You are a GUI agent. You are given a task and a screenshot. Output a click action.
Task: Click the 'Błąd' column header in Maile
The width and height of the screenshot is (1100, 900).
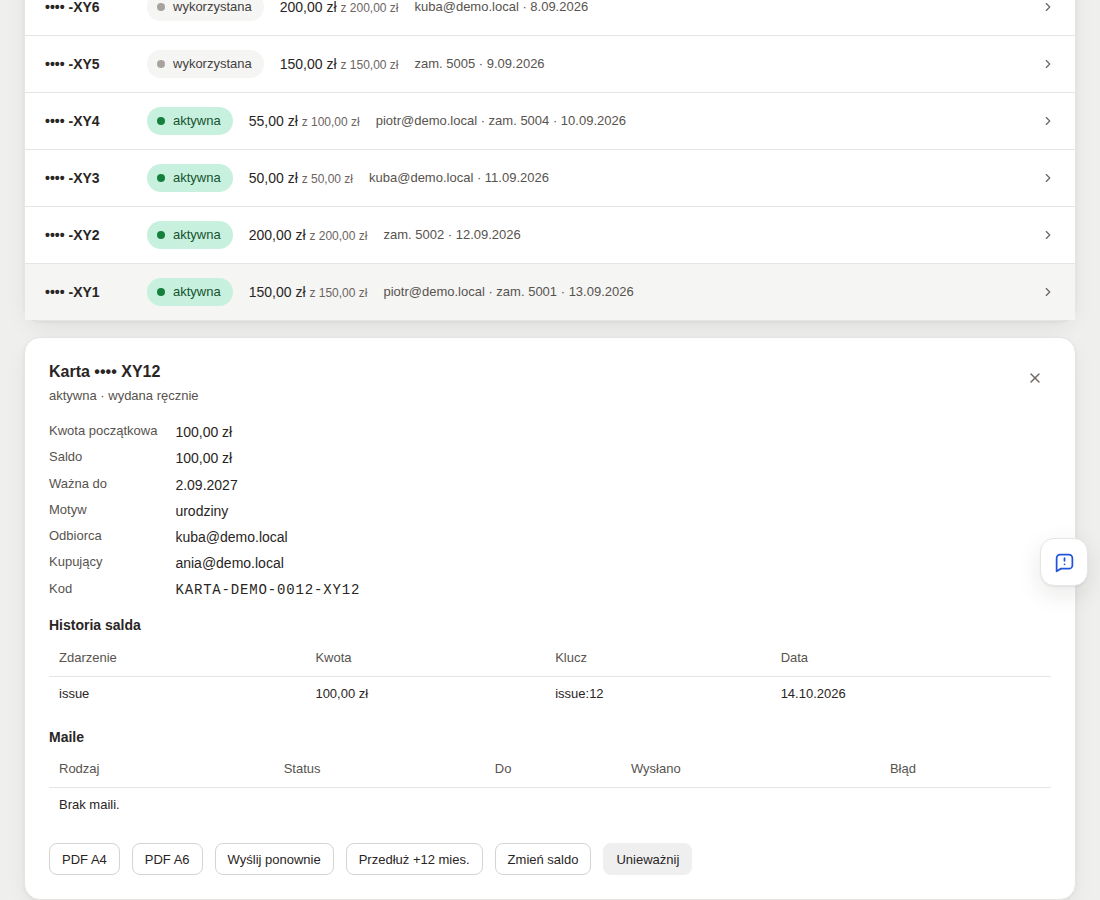point(903,769)
